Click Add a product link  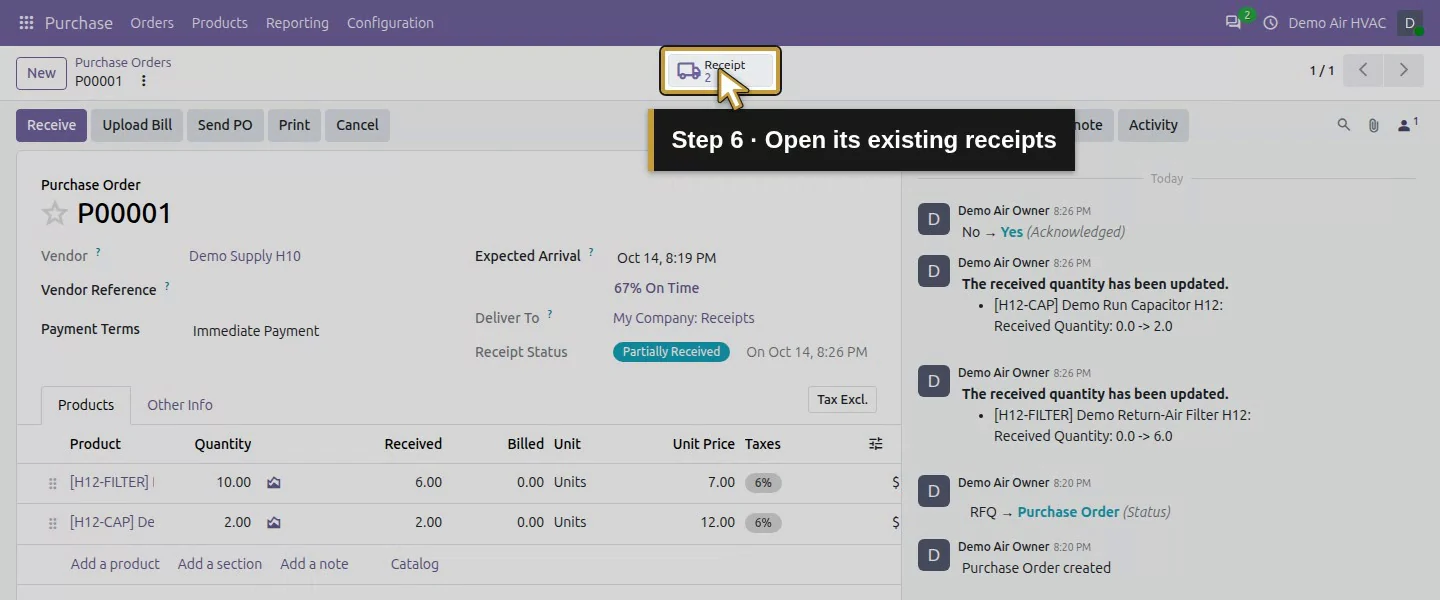point(115,564)
